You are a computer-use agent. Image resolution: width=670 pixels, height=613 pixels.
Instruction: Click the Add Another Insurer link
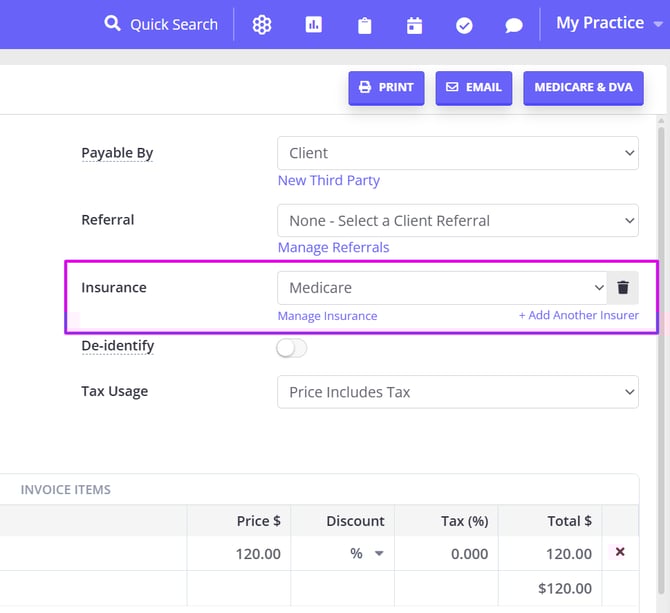(x=578, y=316)
